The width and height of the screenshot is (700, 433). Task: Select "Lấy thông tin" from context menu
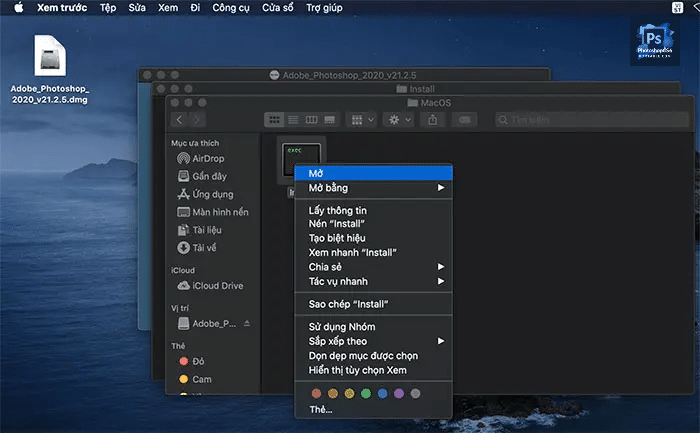338,210
